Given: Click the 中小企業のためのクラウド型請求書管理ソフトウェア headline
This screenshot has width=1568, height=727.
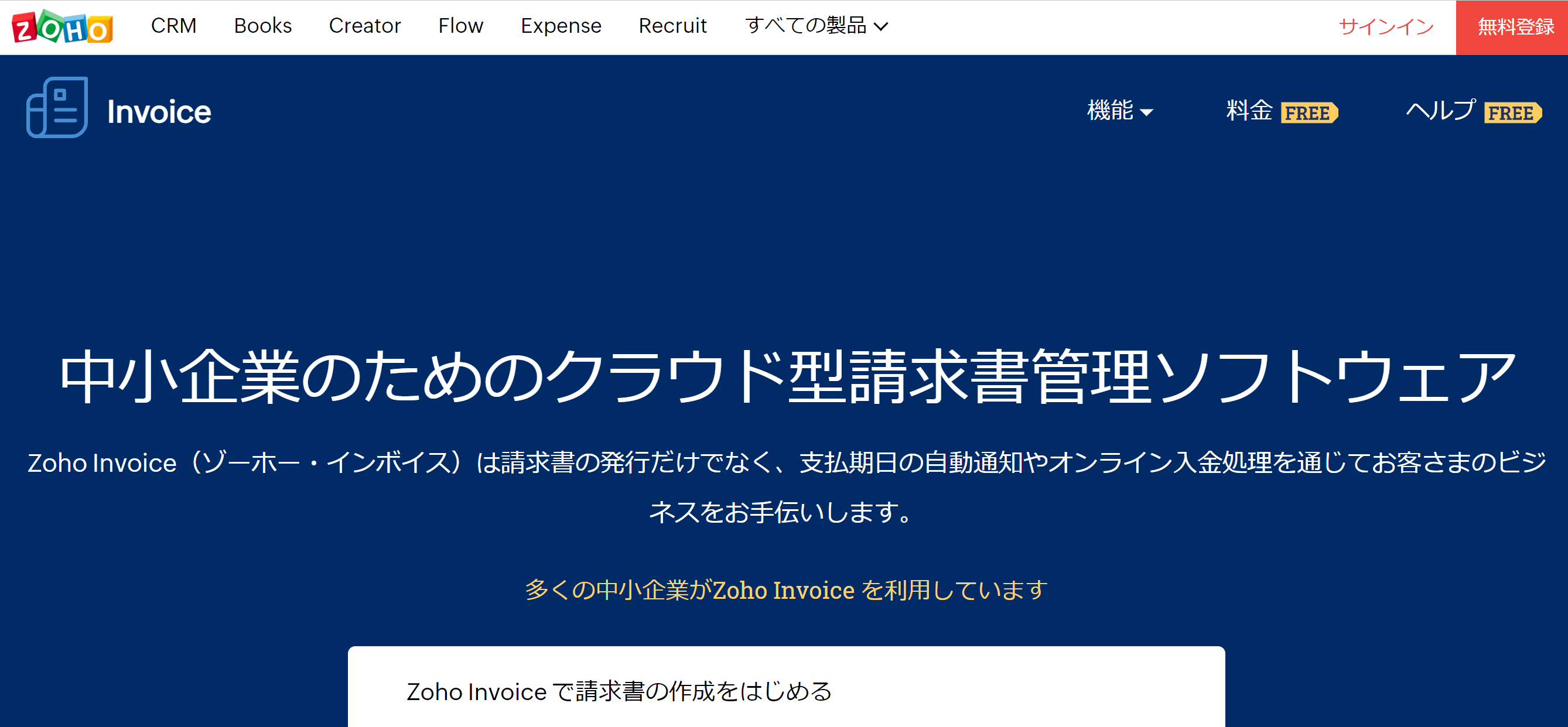Looking at the screenshot, I should tap(787, 377).
